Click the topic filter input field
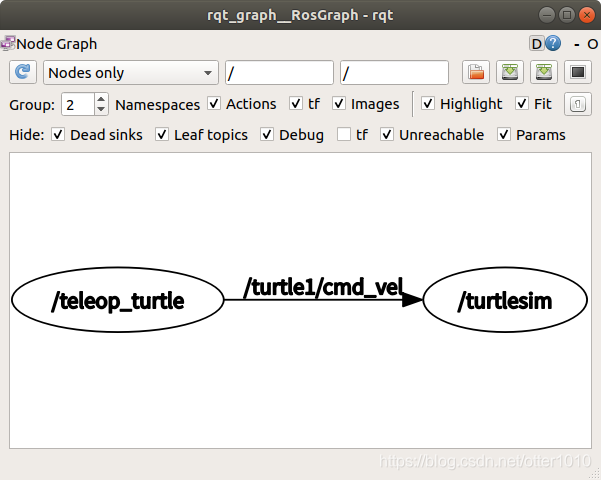Screen dimensions: 601x480 (394, 72)
